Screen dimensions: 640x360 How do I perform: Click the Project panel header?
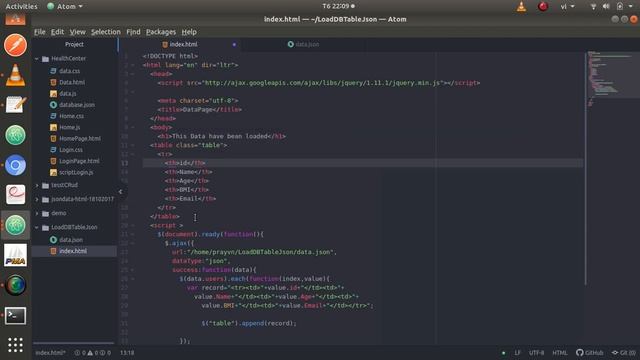tap(74, 44)
